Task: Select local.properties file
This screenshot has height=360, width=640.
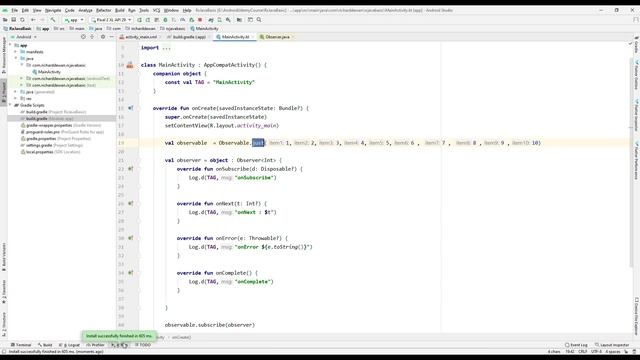Action: (x=50, y=152)
